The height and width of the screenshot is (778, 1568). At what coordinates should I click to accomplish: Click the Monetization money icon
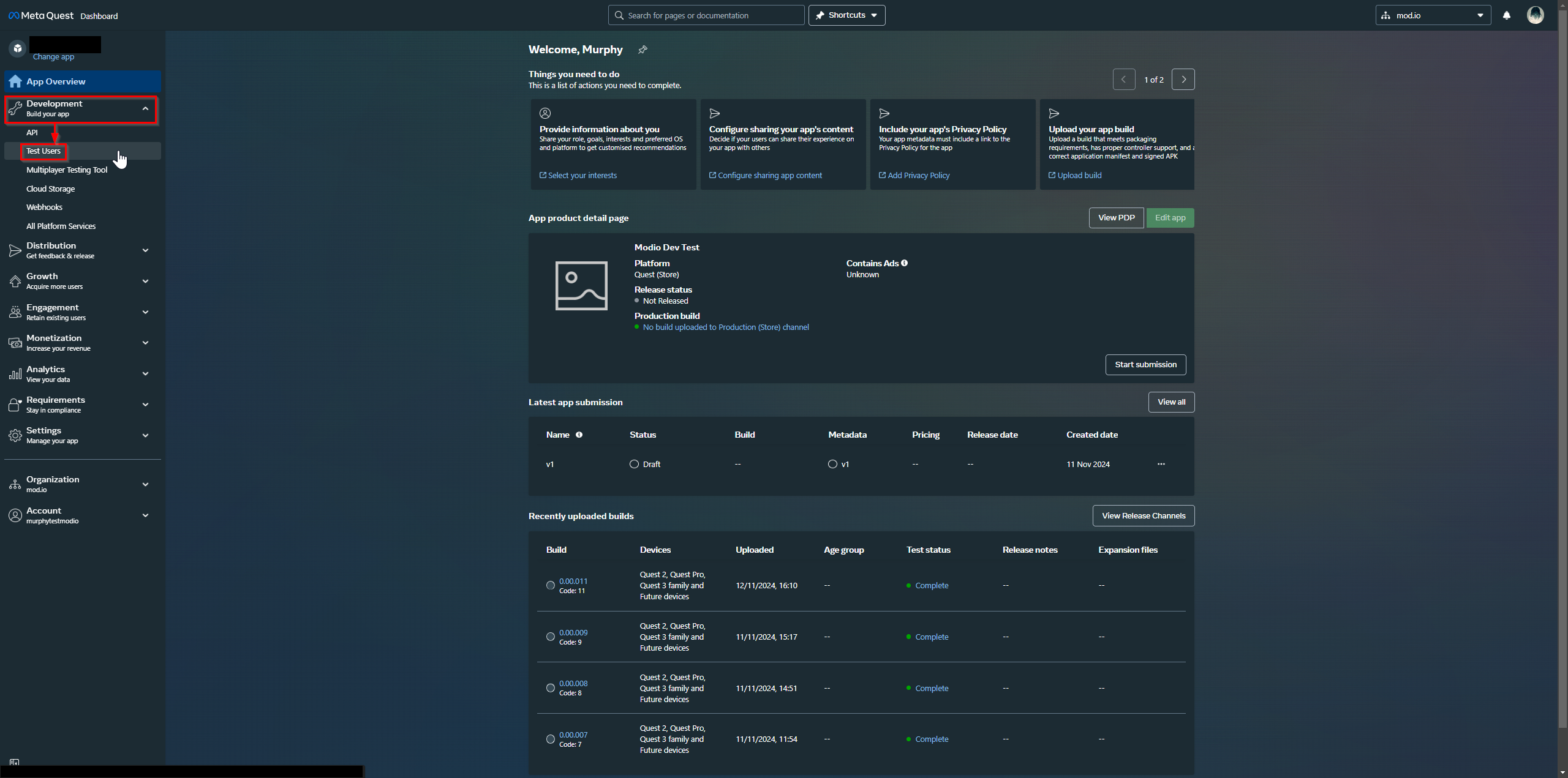(15, 343)
